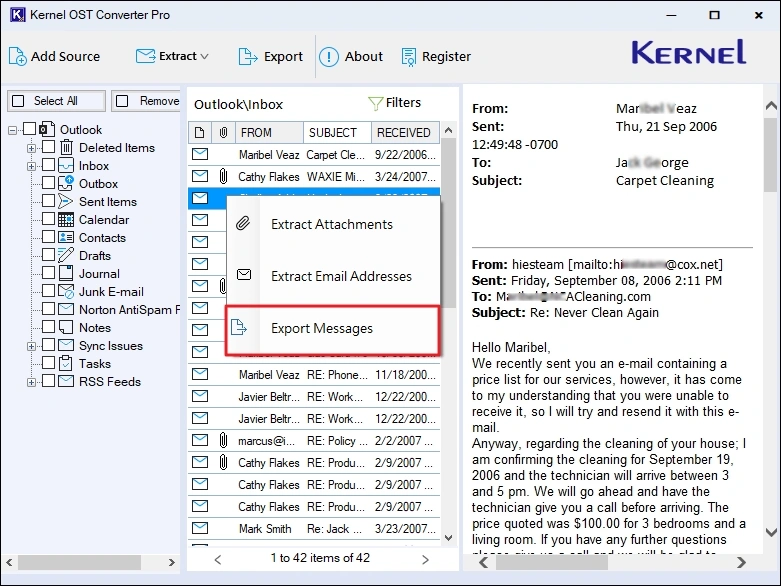
Task: Click the Add Source label
Action: coord(65,56)
